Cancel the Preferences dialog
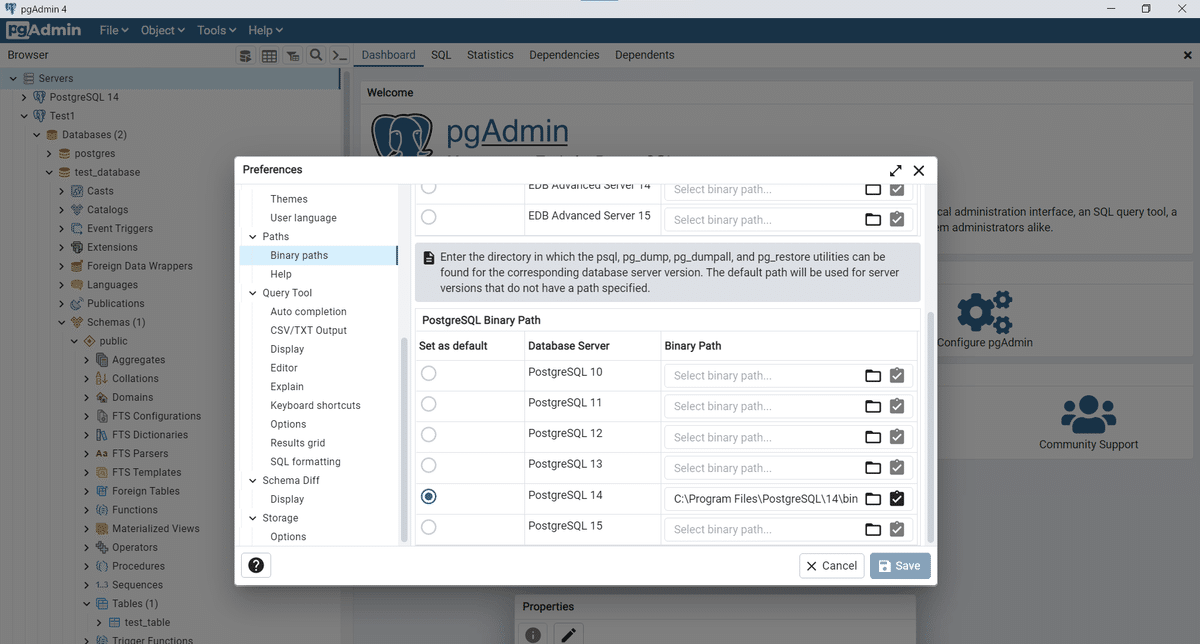The width and height of the screenshot is (1200, 644). coord(831,565)
